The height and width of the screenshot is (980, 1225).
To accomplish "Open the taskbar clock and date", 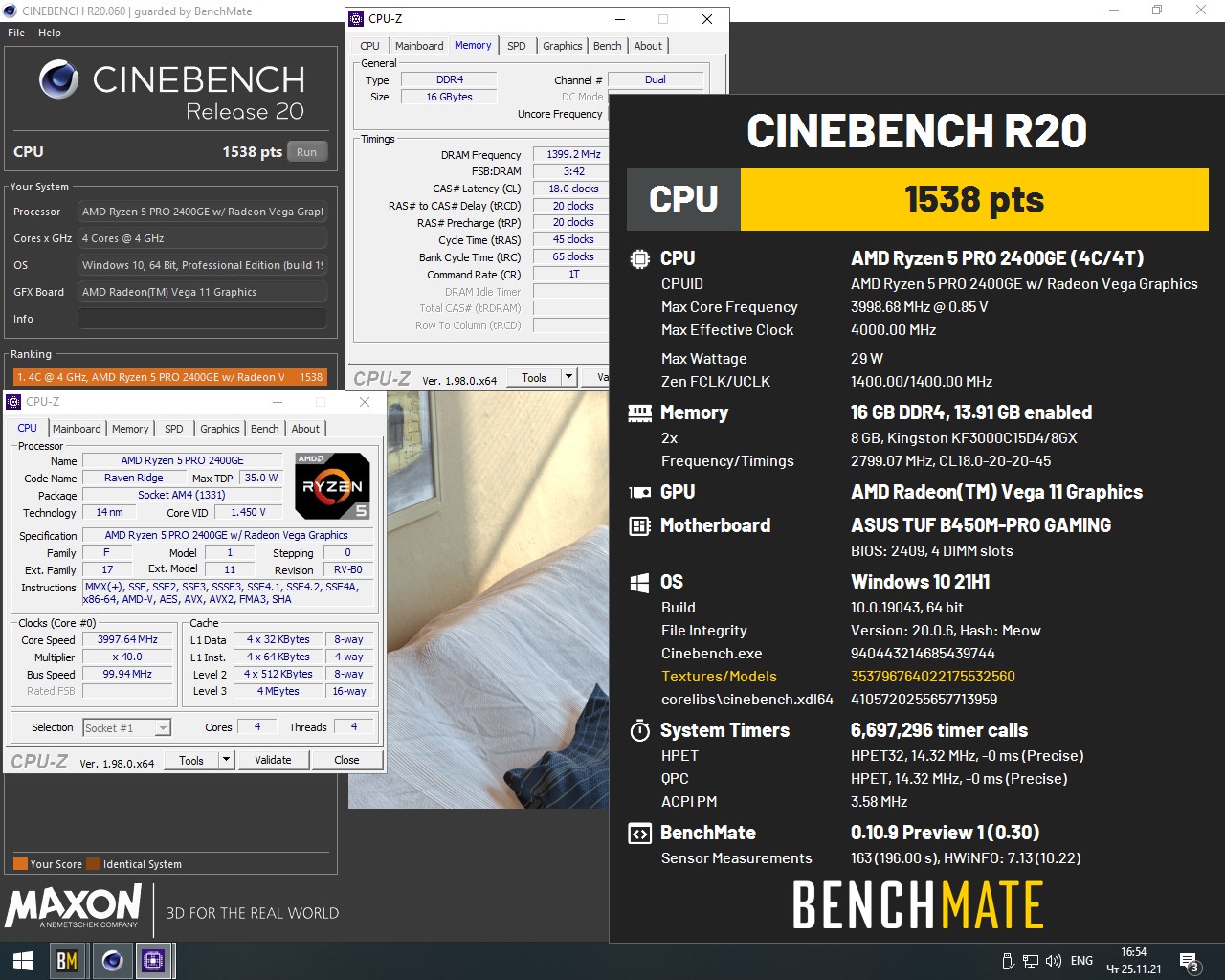I will (x=1133, y=961).
